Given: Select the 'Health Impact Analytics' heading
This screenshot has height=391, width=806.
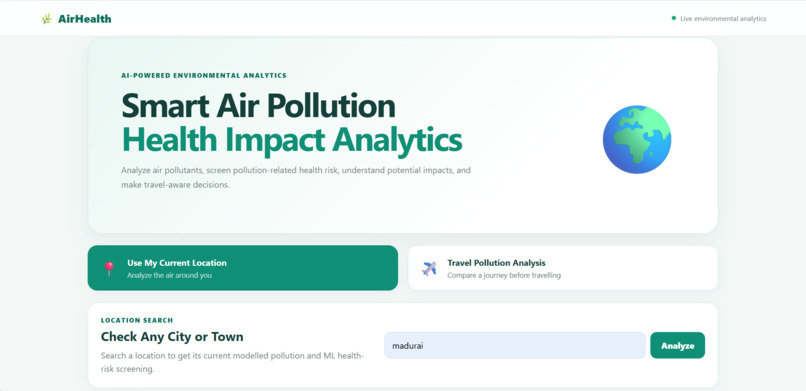Looking at the screenshot, I should coord(291,140).
